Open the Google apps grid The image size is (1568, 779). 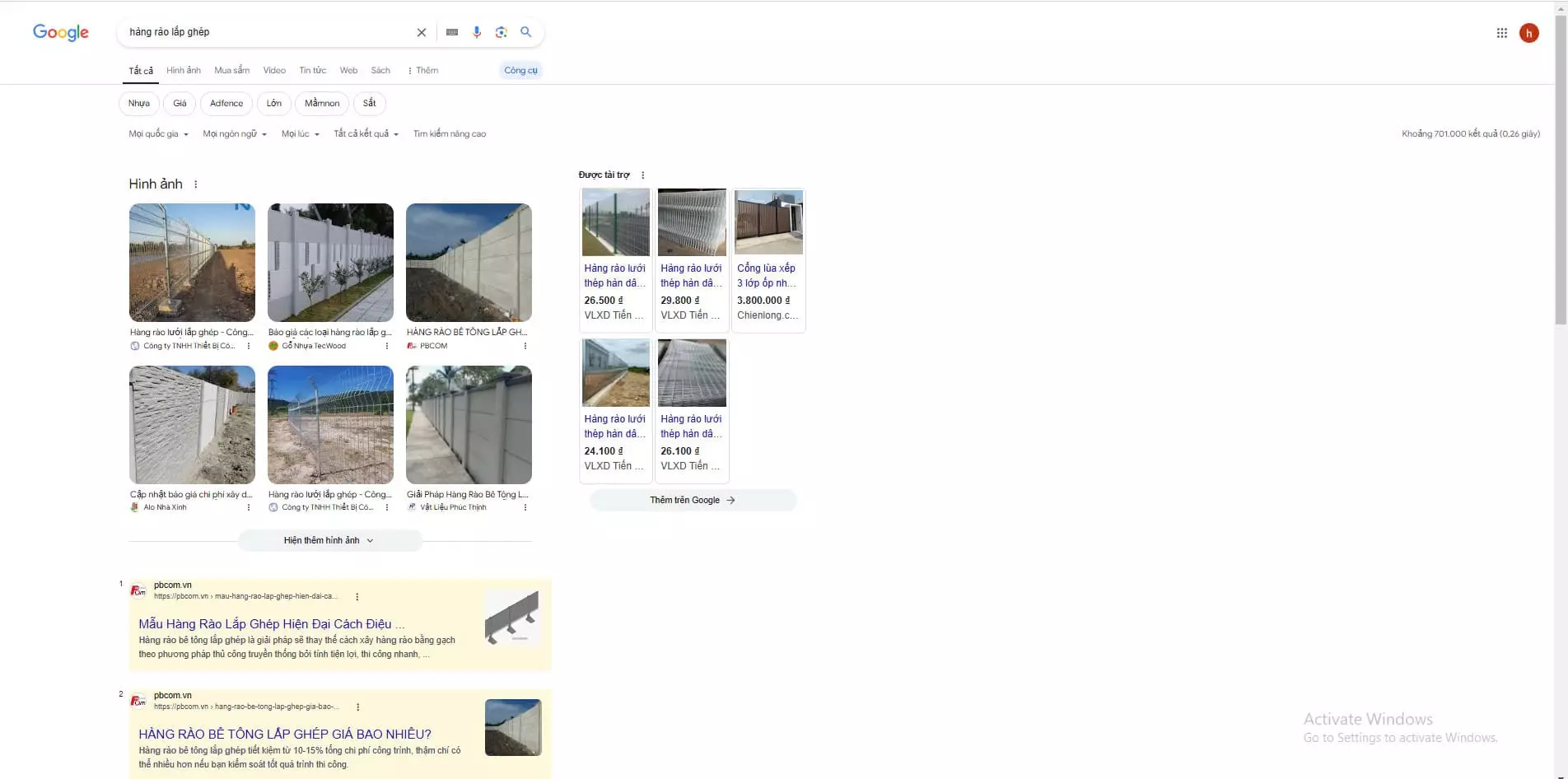[x=1501, y=33]
